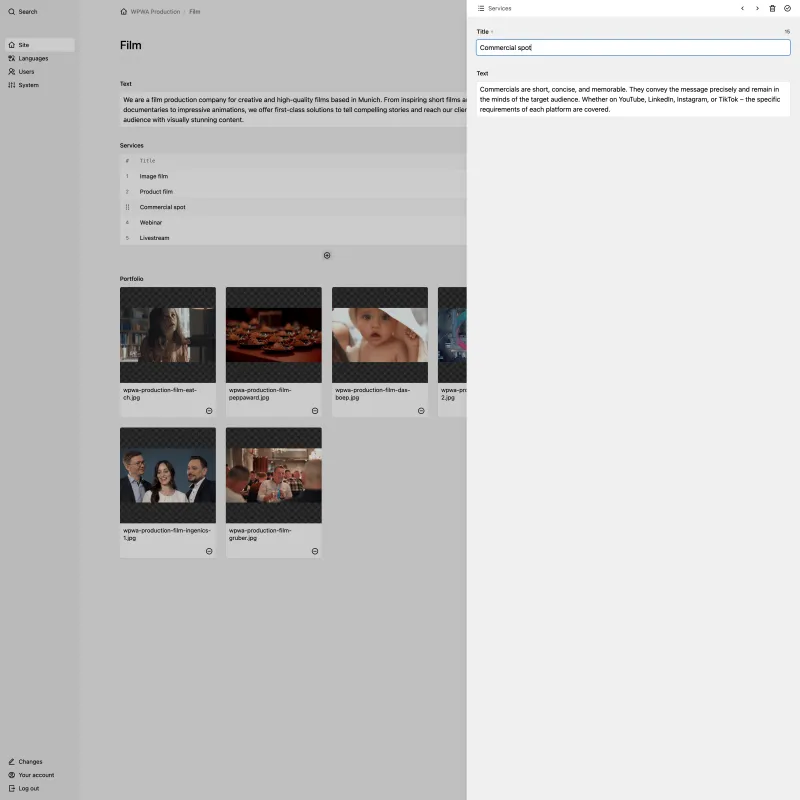Remove wpwa-production-film-gruber.jpg with minus icon
Viewport: 800px width, 800px height.
(315, 550)
